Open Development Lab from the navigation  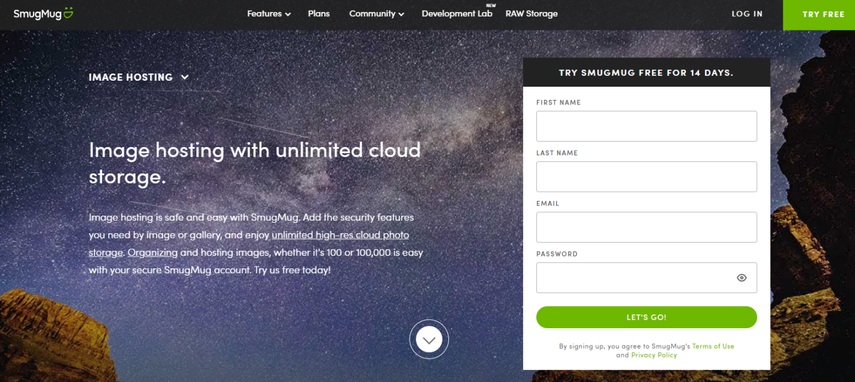pos(457,14)
